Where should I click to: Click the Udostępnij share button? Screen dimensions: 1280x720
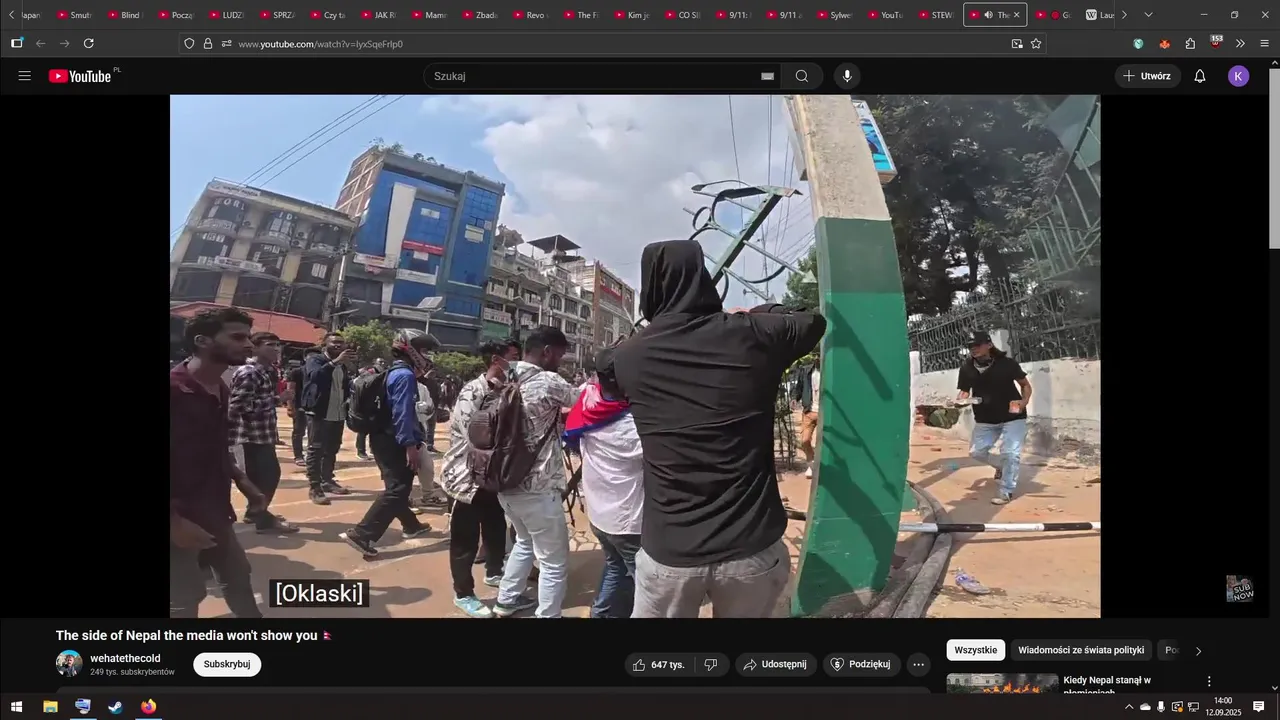pyautogui.click(x=776, y=665)
